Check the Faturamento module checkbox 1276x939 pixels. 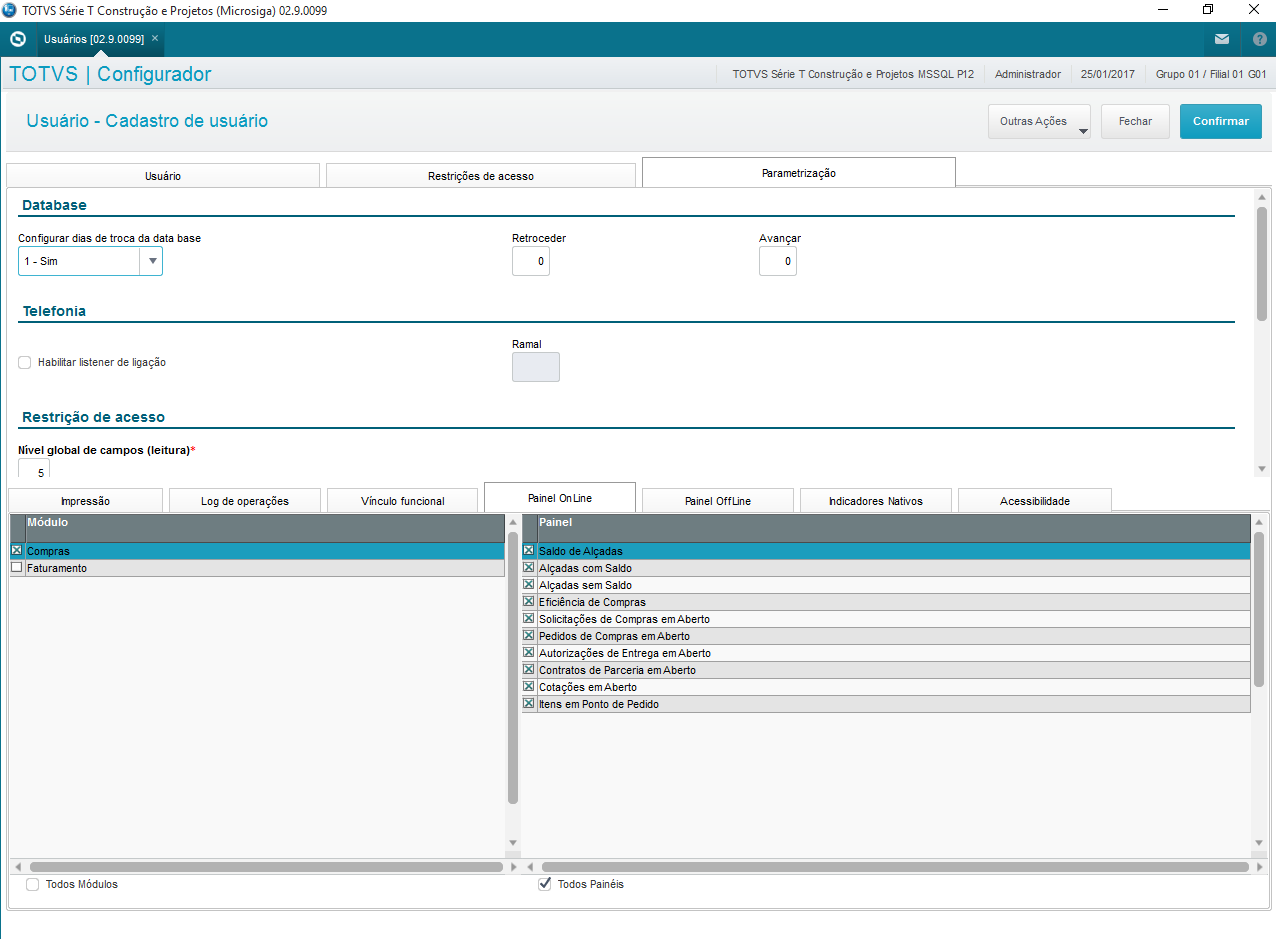pyautogui.click(x=16, y=567)
